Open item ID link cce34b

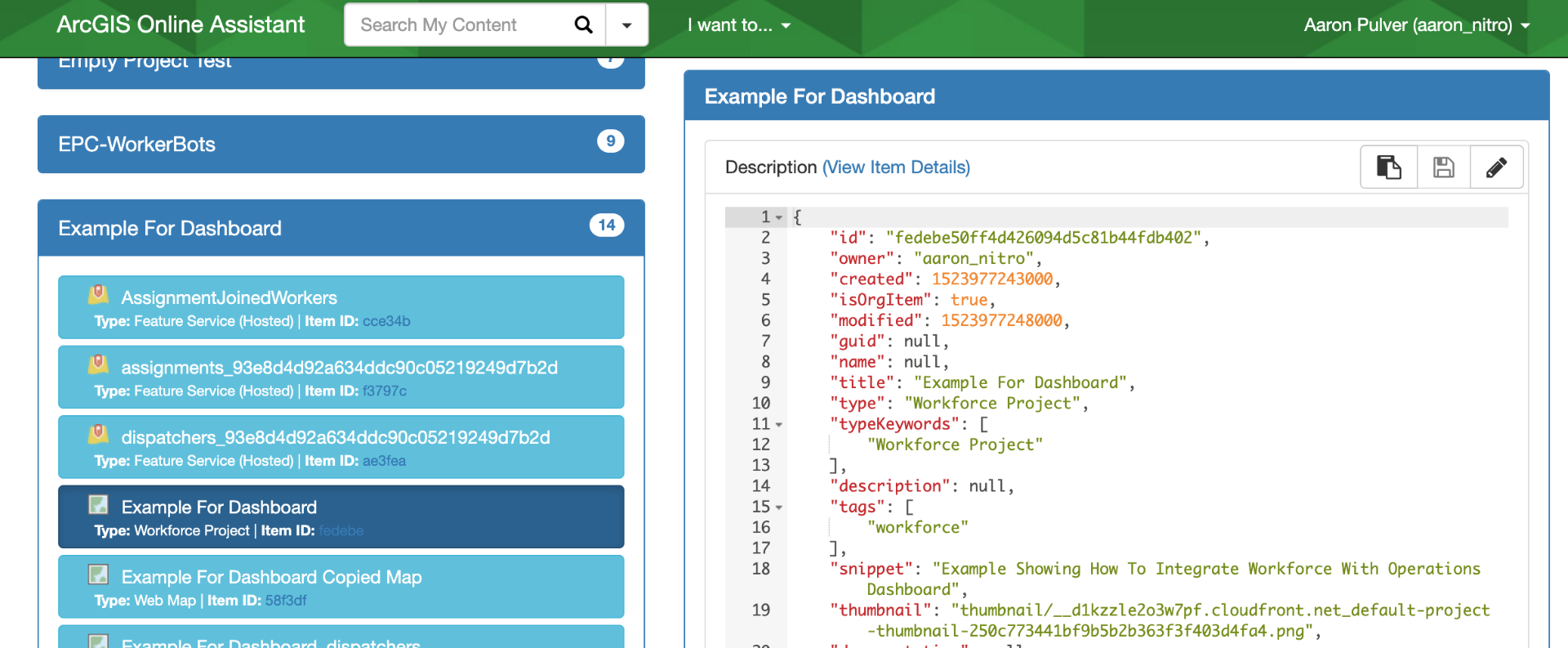[386, 321]
